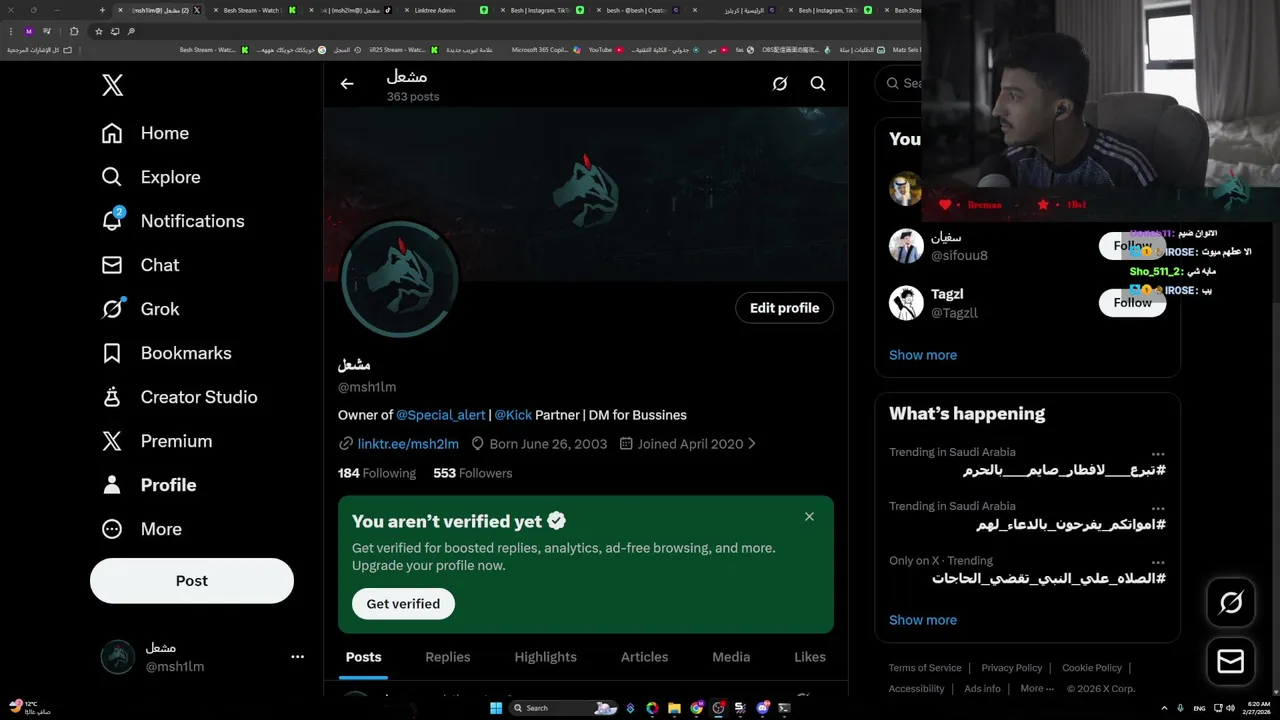
Task: Open the @Kick mention link
Action: point(513,415)
